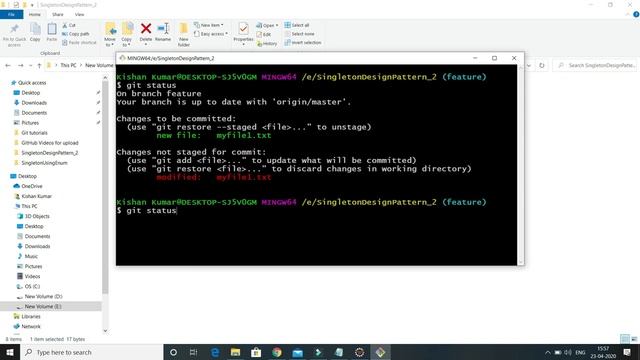
Task: Open Task View on the taskbar
Action: 193,352
